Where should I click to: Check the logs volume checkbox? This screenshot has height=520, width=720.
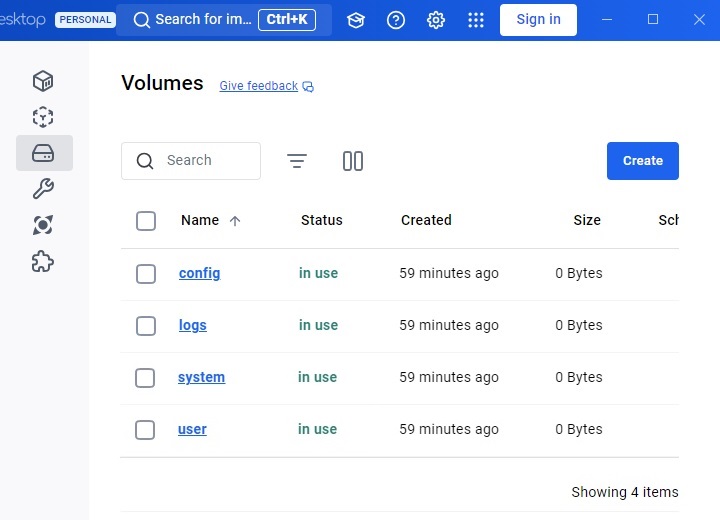click(146, 326)
